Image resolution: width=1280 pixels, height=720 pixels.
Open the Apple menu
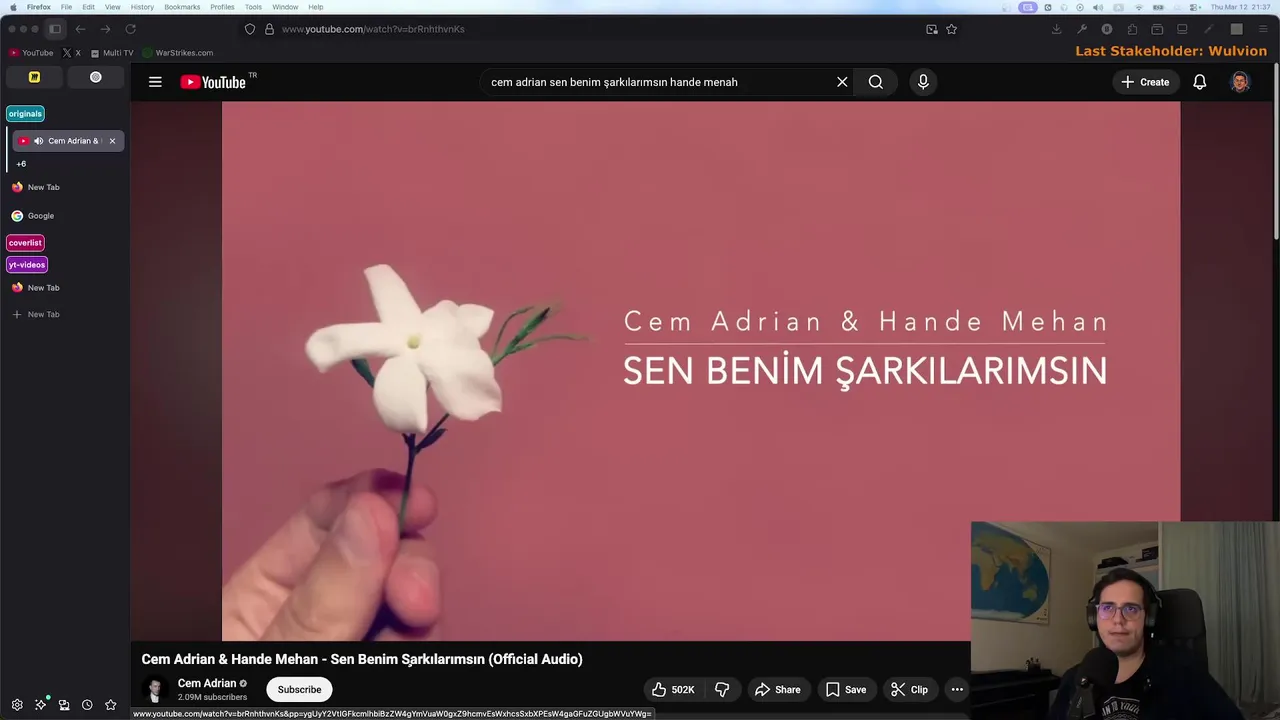coord(13,7)
